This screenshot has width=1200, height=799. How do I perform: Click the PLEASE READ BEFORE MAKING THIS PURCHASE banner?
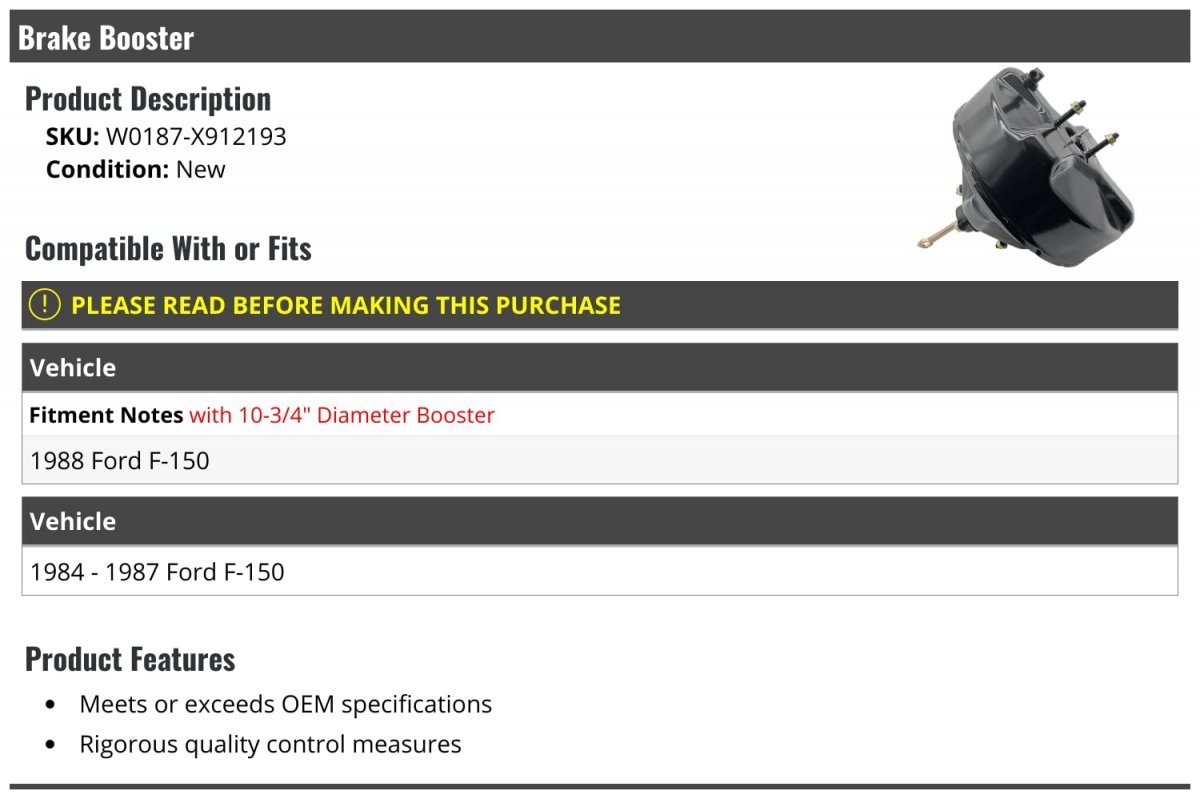tap(600, 305)
